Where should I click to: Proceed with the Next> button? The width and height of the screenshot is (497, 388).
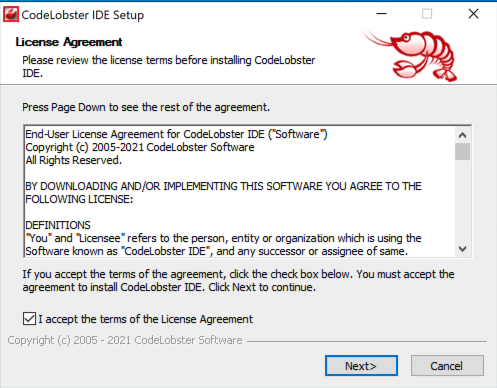tap(361, 366)
